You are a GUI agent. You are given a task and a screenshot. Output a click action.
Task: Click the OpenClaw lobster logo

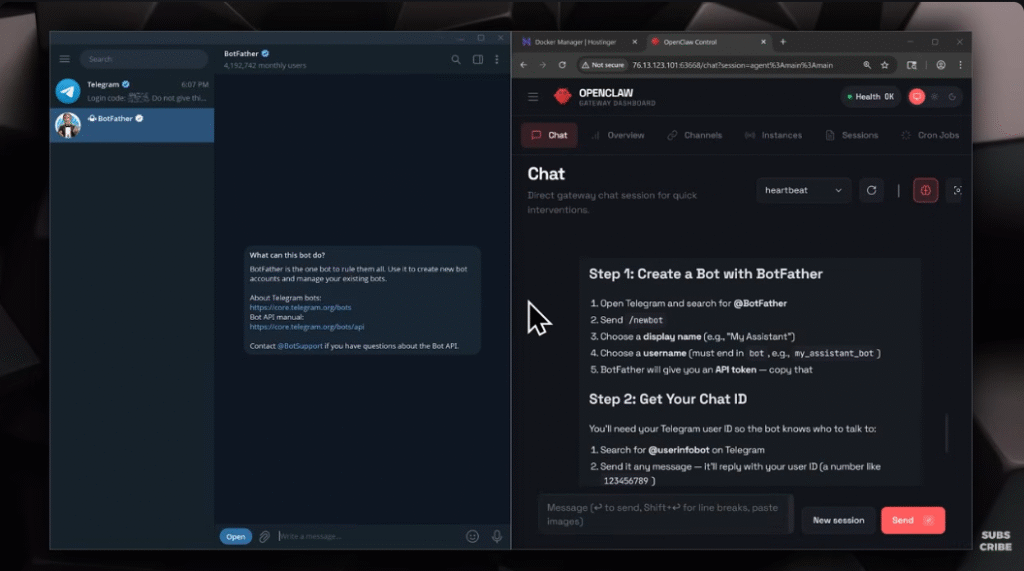pyautogui.click(x=562, y=97)
